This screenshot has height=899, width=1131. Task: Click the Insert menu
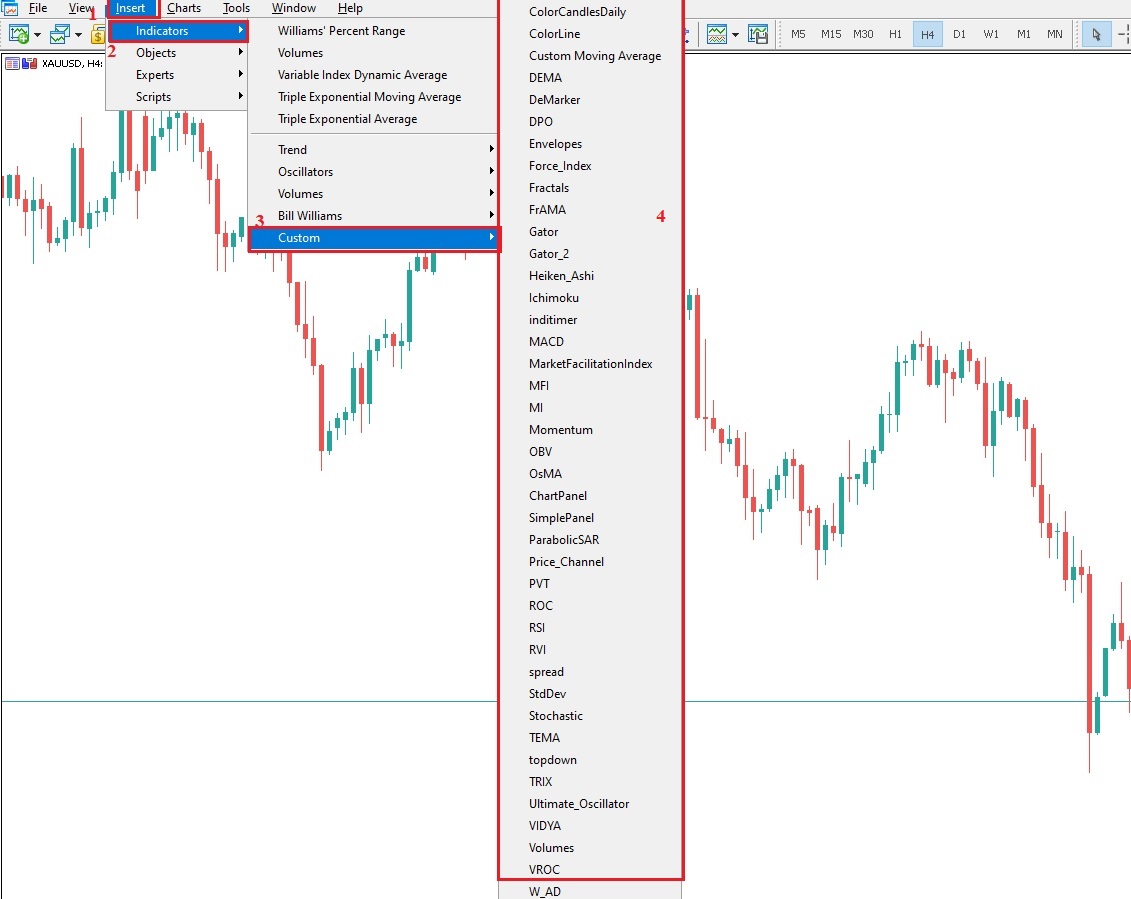click(131, 8)
